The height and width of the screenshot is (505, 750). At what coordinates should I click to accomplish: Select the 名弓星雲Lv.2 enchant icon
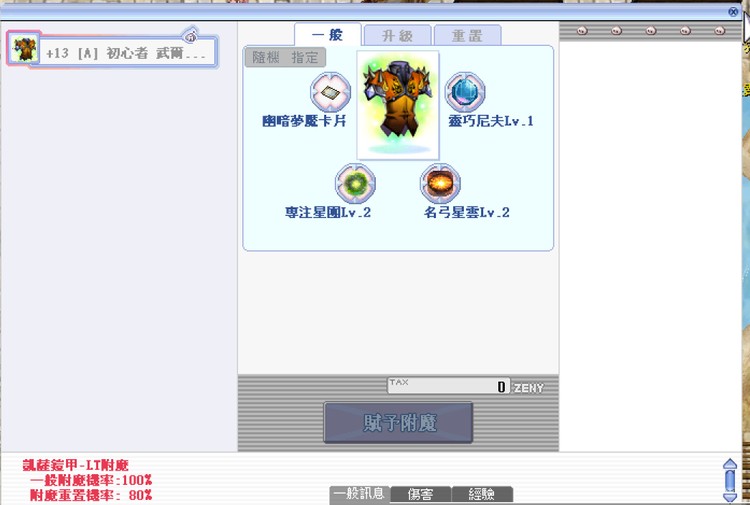440,183
